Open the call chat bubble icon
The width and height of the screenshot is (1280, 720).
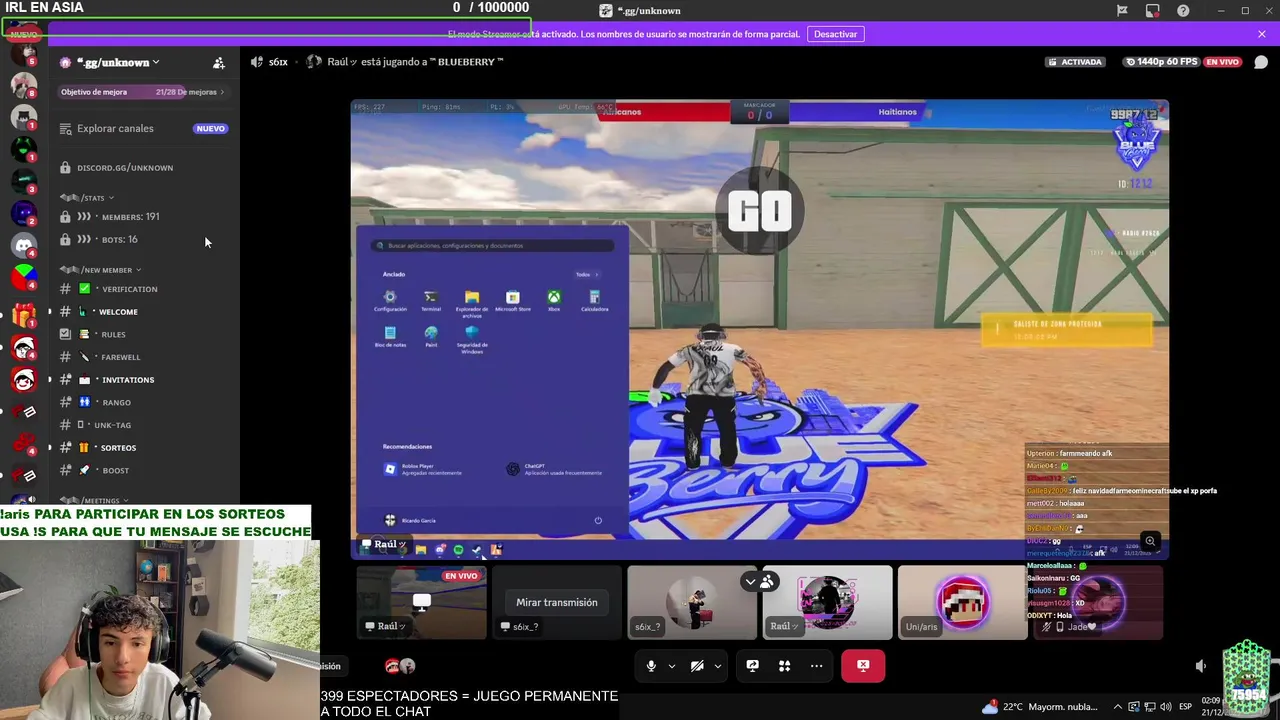[x=1261, y=62]
